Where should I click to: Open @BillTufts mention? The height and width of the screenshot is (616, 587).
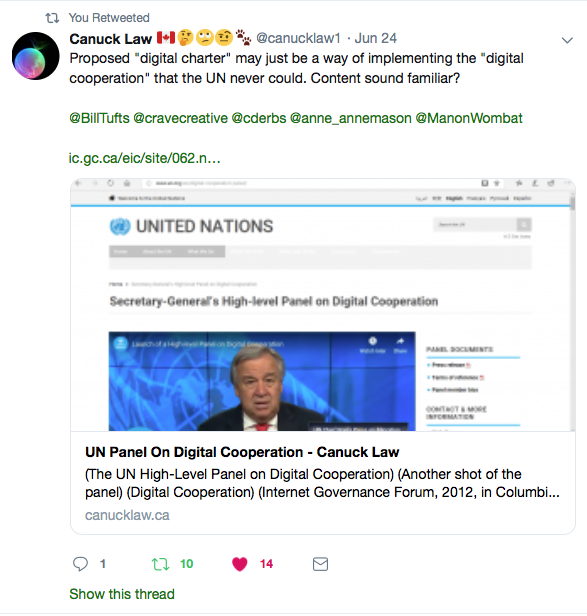click(99, 118)
